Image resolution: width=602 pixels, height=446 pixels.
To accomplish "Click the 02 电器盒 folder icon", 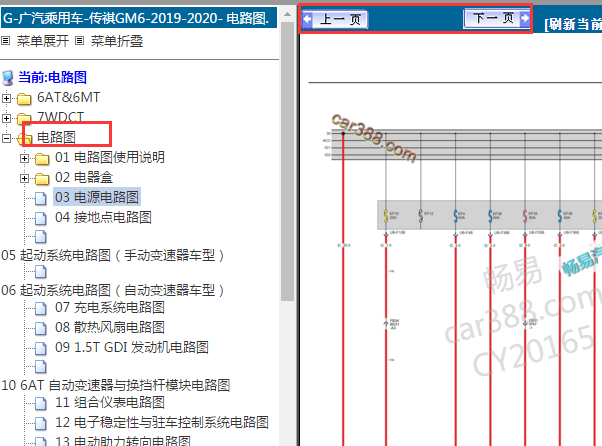I will 42,178.
